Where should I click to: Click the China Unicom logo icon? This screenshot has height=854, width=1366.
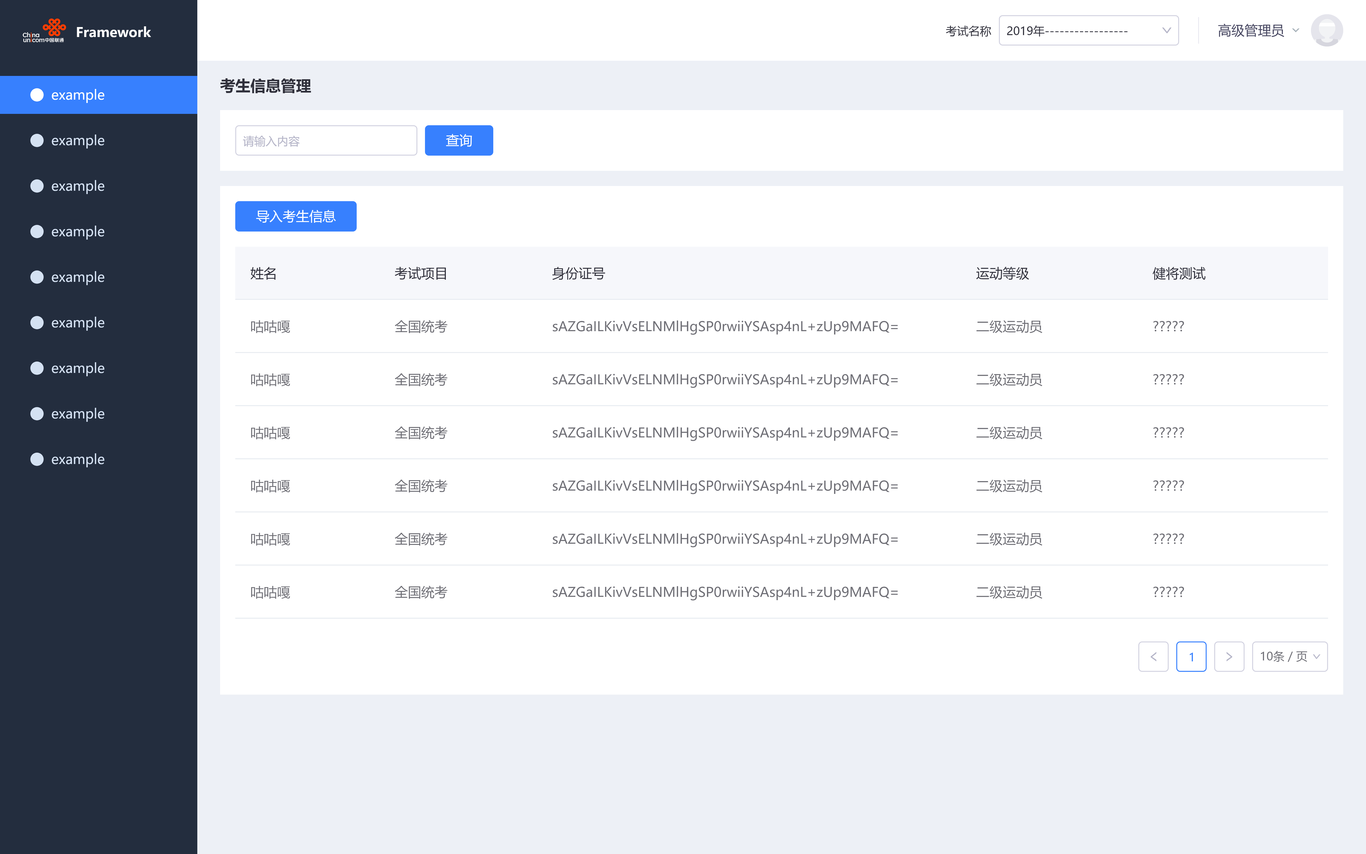pyautogui.click(x=44, y=31)
